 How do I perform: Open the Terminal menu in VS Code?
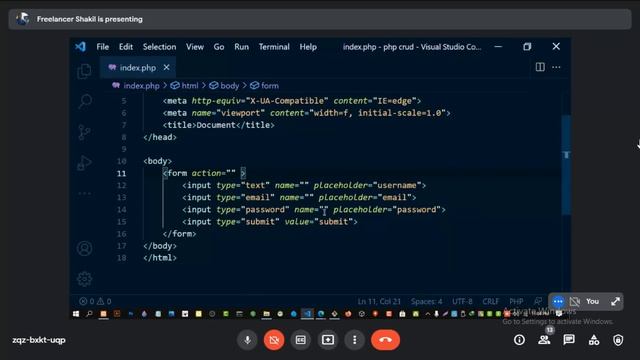click(x=274, y=47)
